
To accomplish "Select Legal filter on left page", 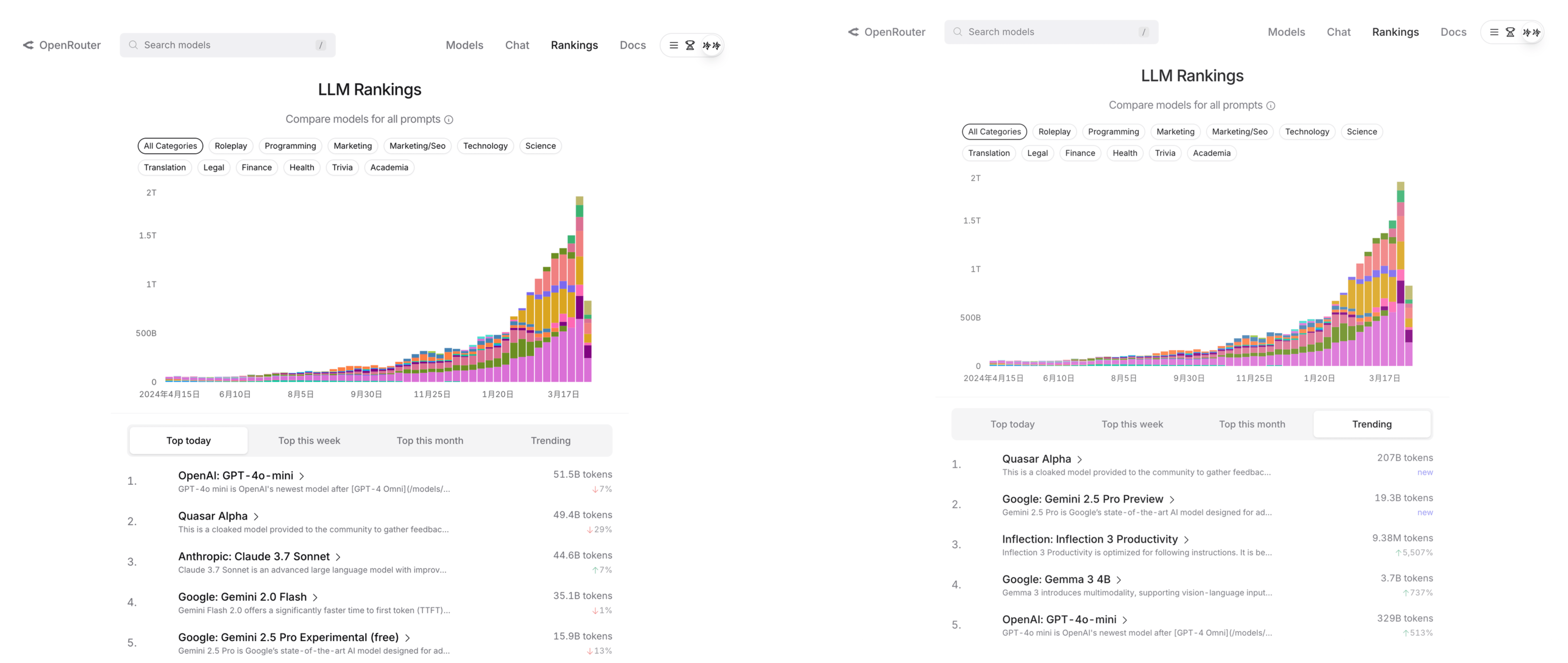I will click(214, 168).
